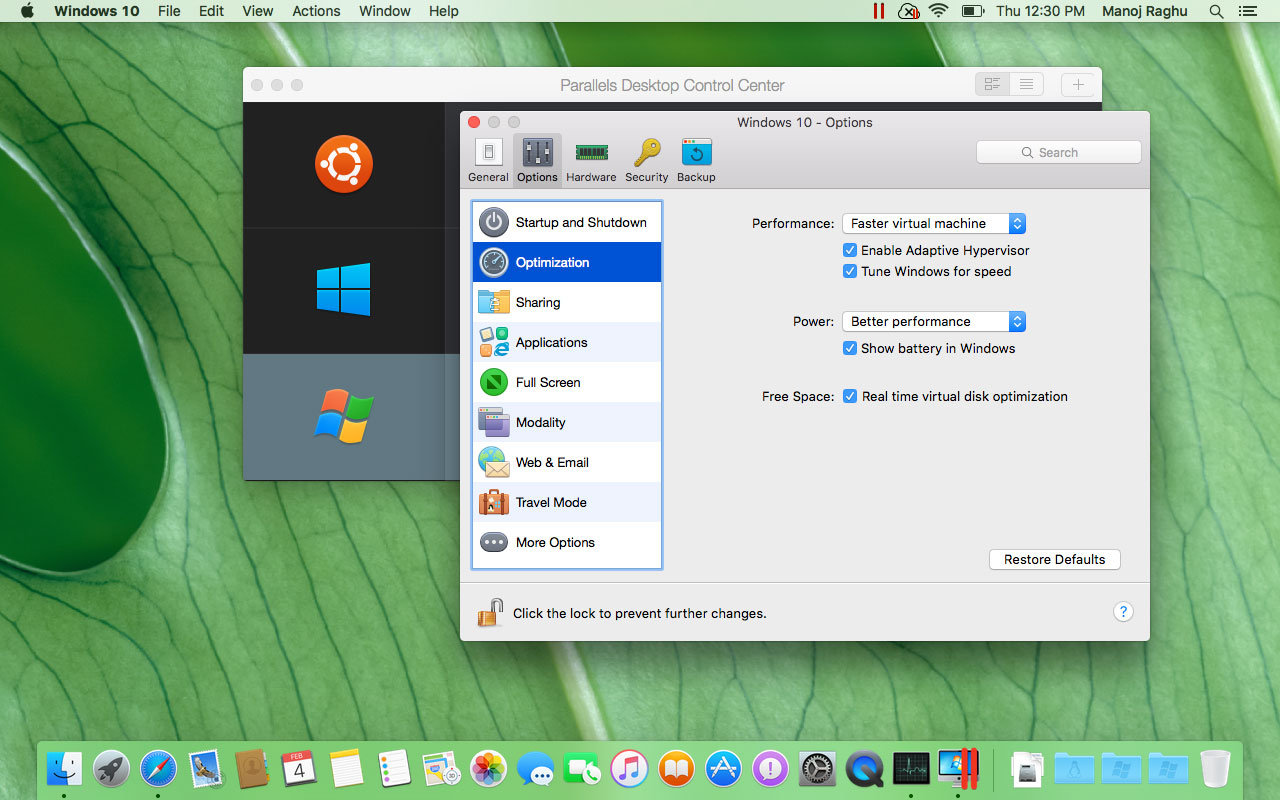Open Finder from the Dock
1280x800 pixels.
65,768
